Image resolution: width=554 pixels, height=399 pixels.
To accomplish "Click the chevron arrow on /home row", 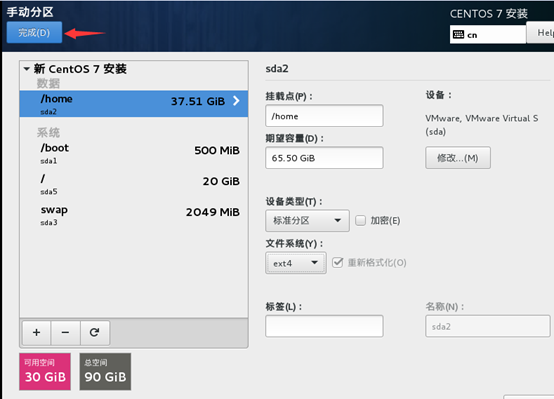I will coord(236,101).
